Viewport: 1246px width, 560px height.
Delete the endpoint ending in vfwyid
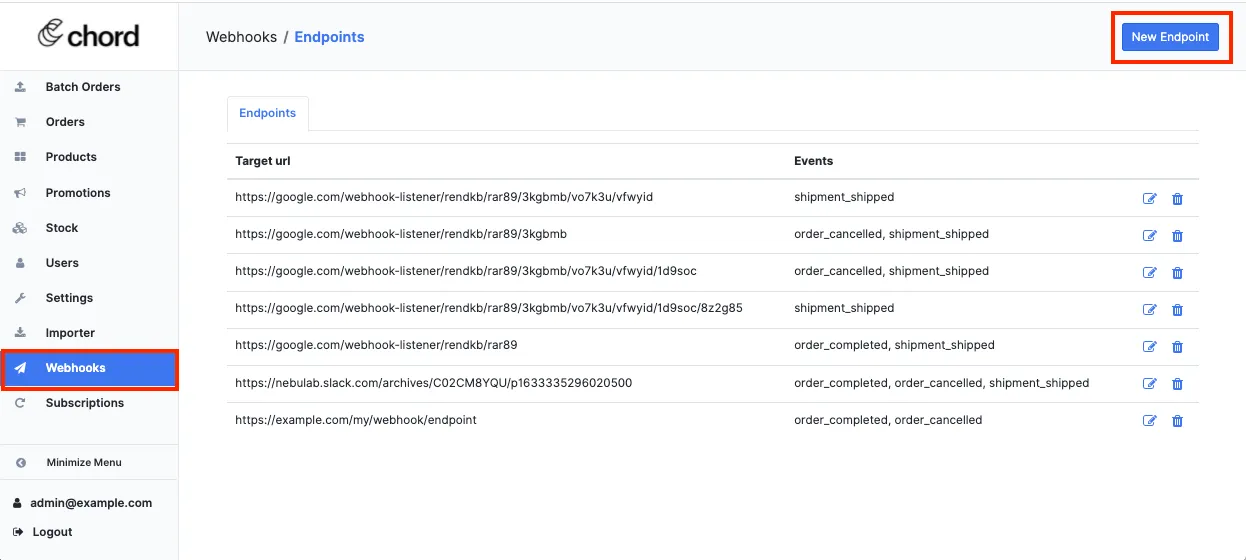1177,199
